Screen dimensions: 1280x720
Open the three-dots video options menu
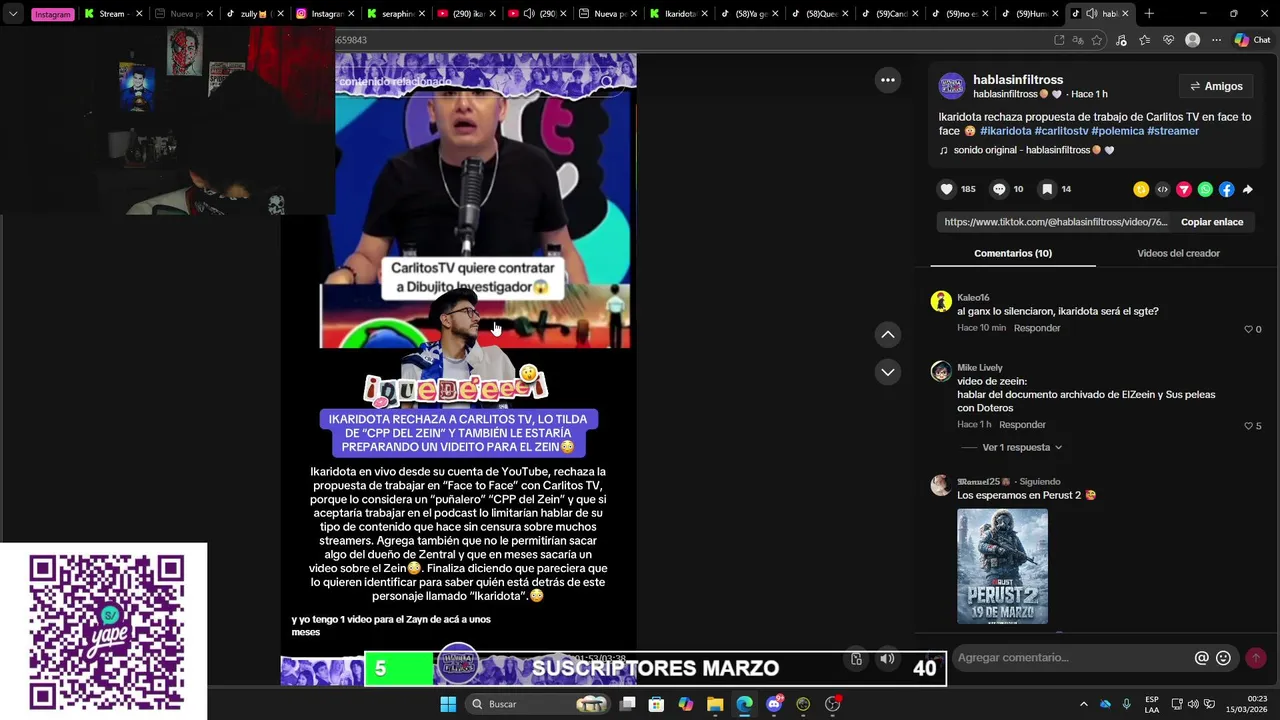coord(887,80)
